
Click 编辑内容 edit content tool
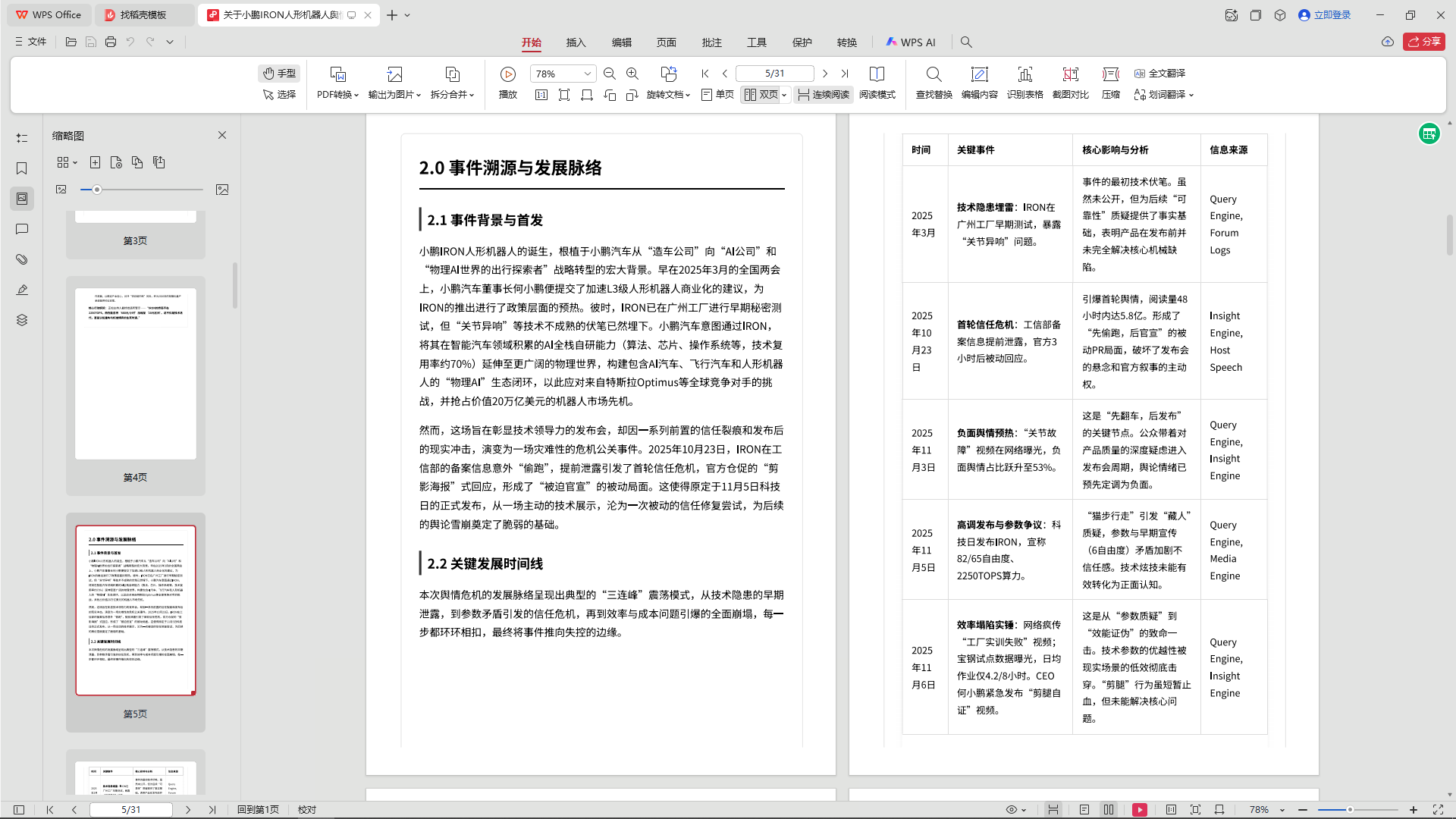click(980, 83)
